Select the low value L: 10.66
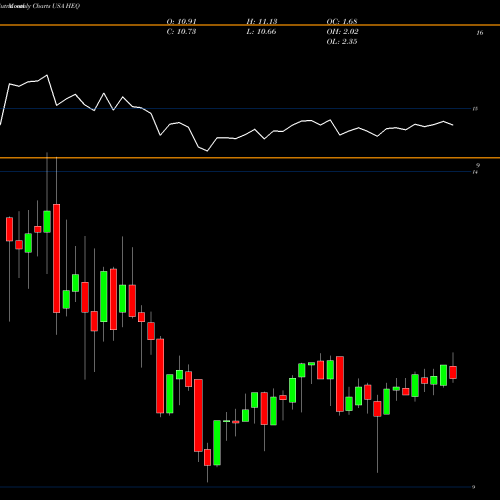The width and height of the screenshot is (500, 500). coord(261,32)
